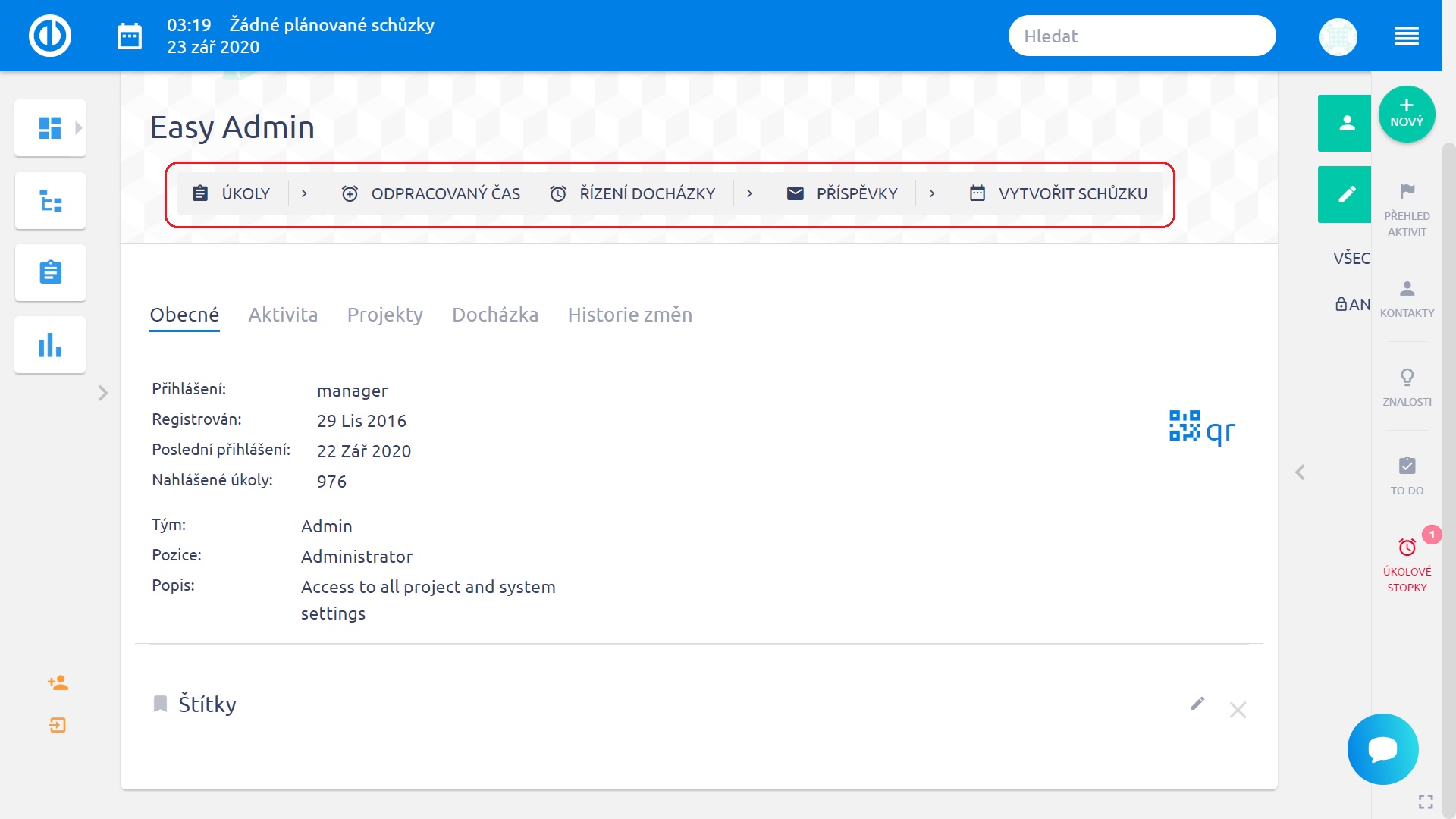The height and width of the screenshot is (819, 1456).
Task: Open Úkolové stopky timer icon
Action: [1407, 548]
